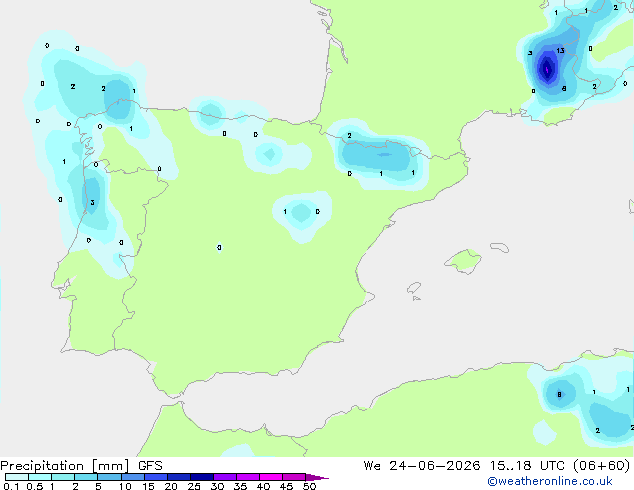Pick the 45–50 mm legend swatch

294,477
